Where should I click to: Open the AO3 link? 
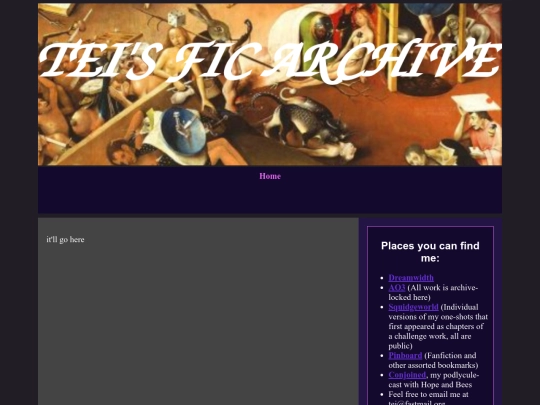(x=396, y=287)
